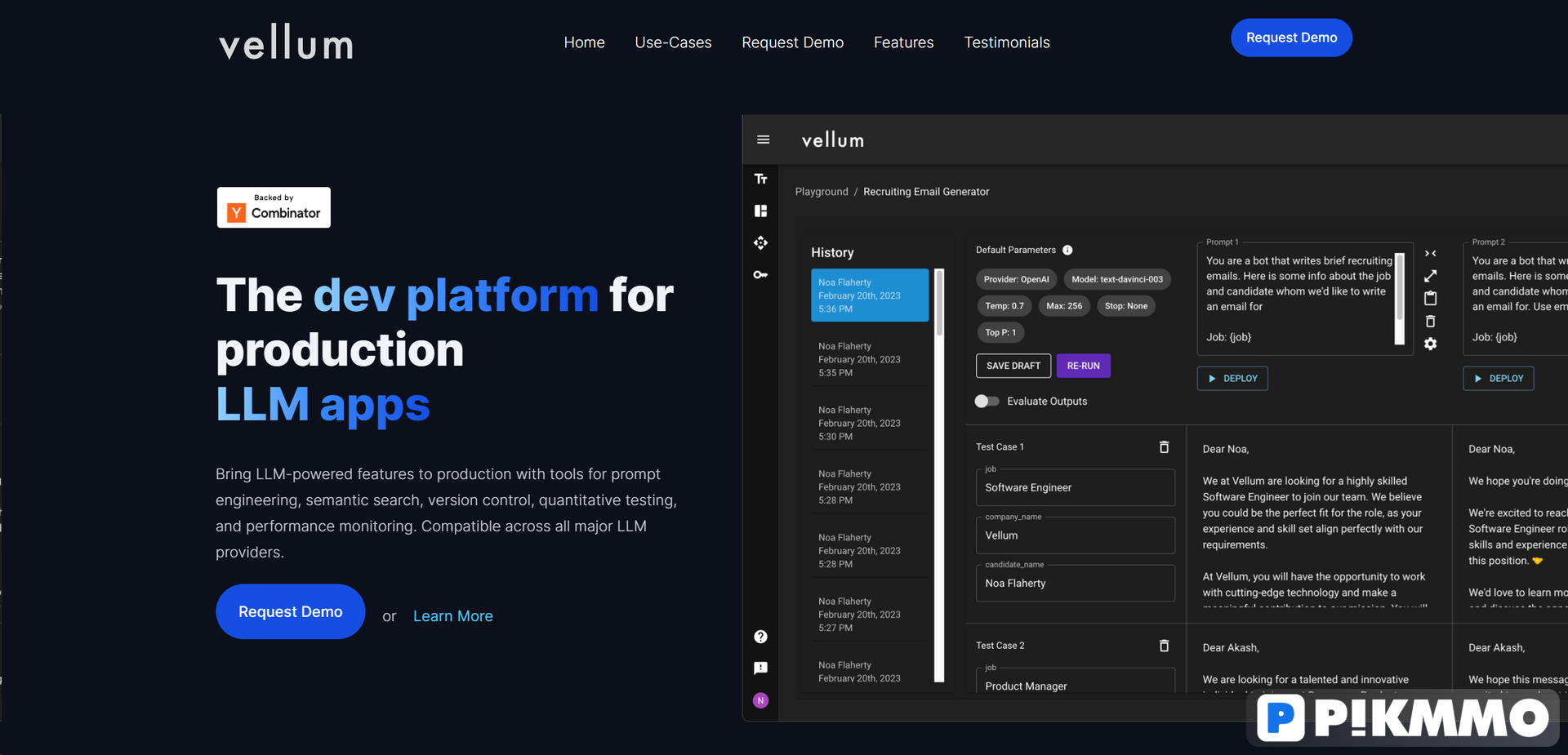Open the Home nav item

pyautogui.click(x=584, y=42)
